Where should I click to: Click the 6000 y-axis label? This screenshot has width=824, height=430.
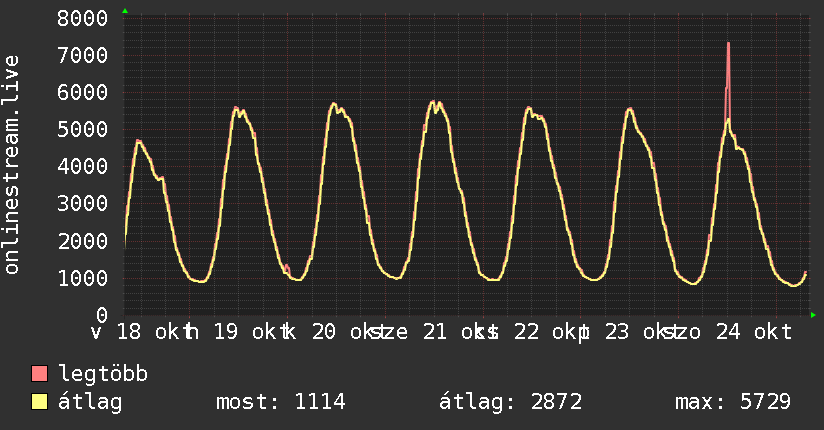(83, 93)
